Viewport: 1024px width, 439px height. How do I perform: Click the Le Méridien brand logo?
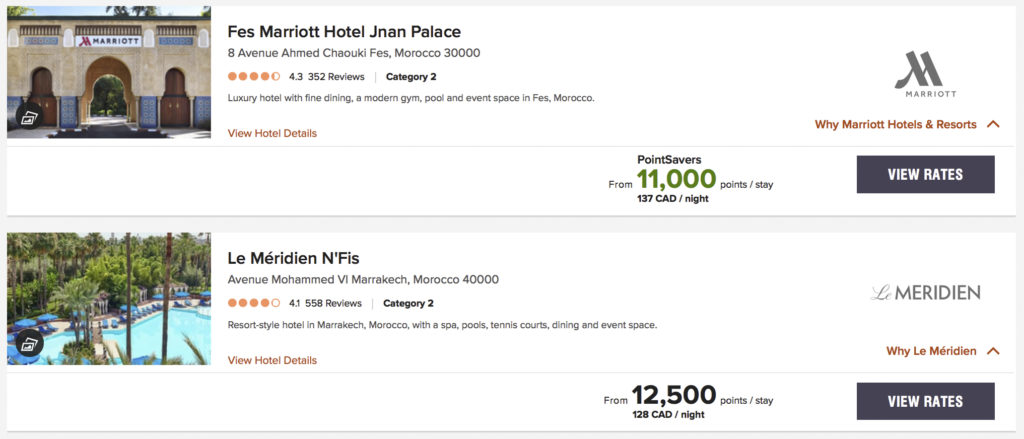925,292
